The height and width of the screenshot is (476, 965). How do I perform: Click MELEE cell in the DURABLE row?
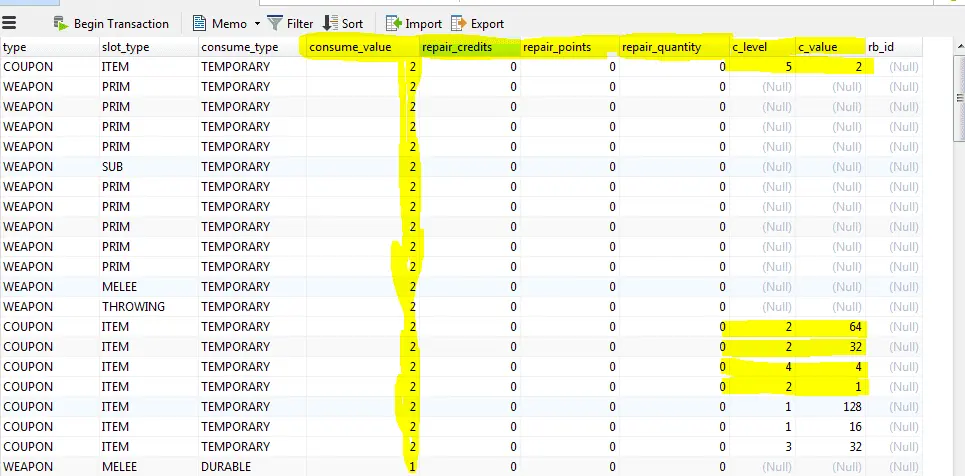click(x=149, y=467)
